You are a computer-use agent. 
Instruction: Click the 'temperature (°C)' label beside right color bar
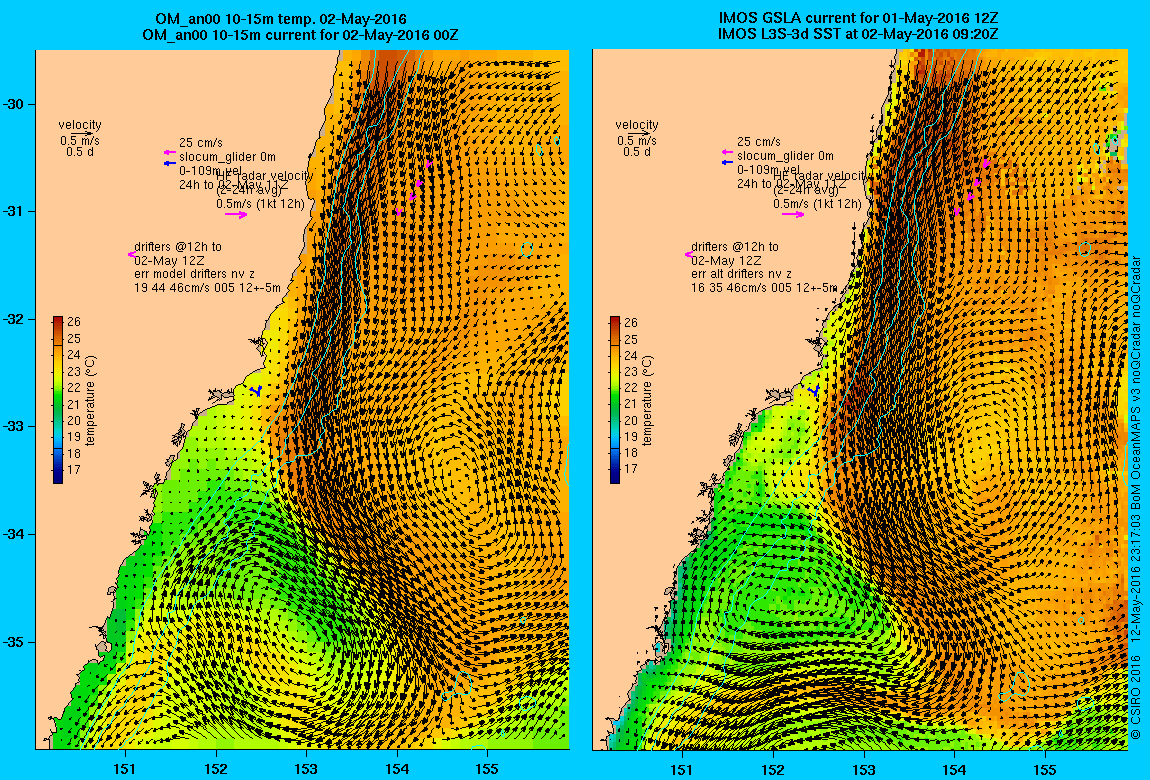648,401
